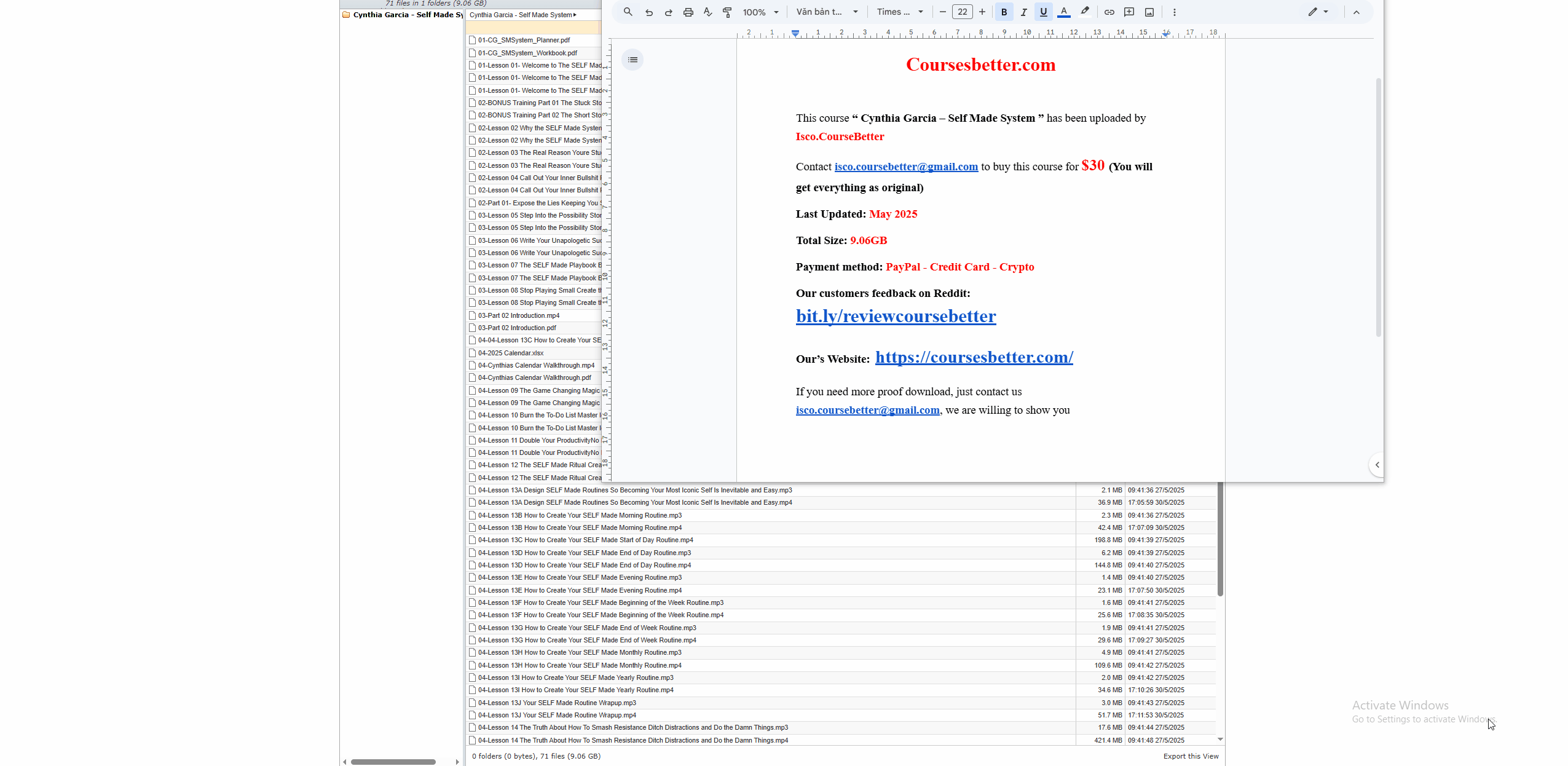Image resolution: width=1568 pixels, height=766 pixels.
Task: Click the email link in the last paragraph
Action: point(867,410)
